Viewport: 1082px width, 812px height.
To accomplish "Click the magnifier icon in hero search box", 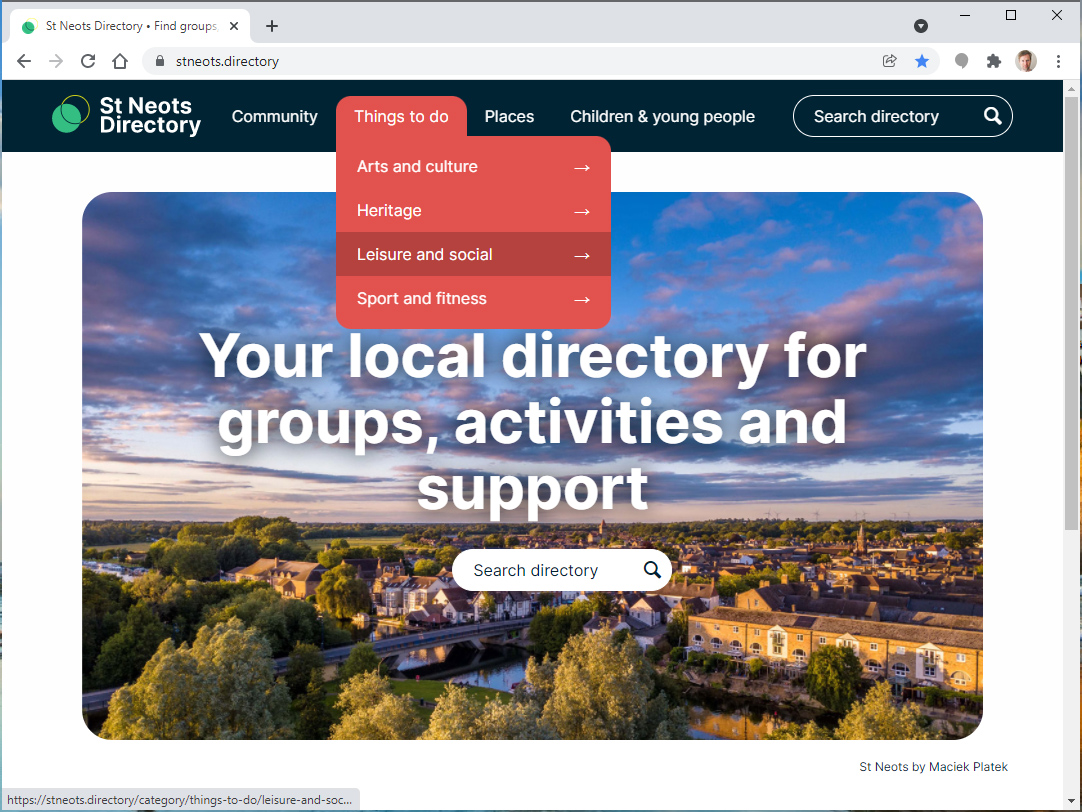I will 652,570.
